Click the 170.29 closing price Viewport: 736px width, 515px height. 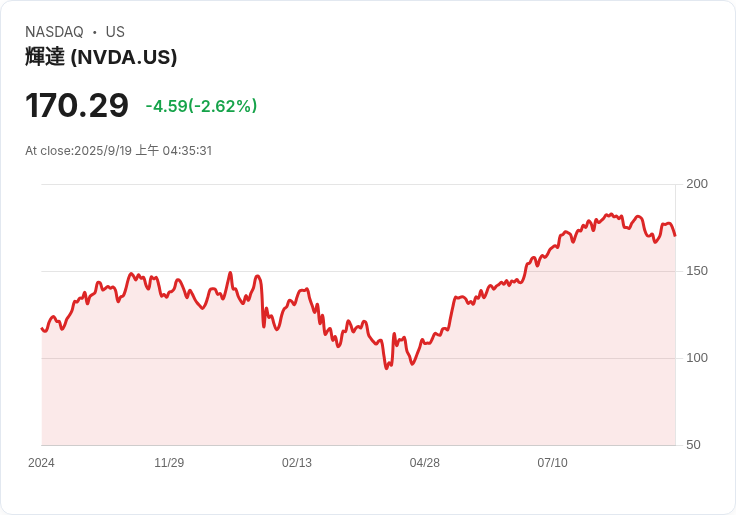click(x=77, y=105)
